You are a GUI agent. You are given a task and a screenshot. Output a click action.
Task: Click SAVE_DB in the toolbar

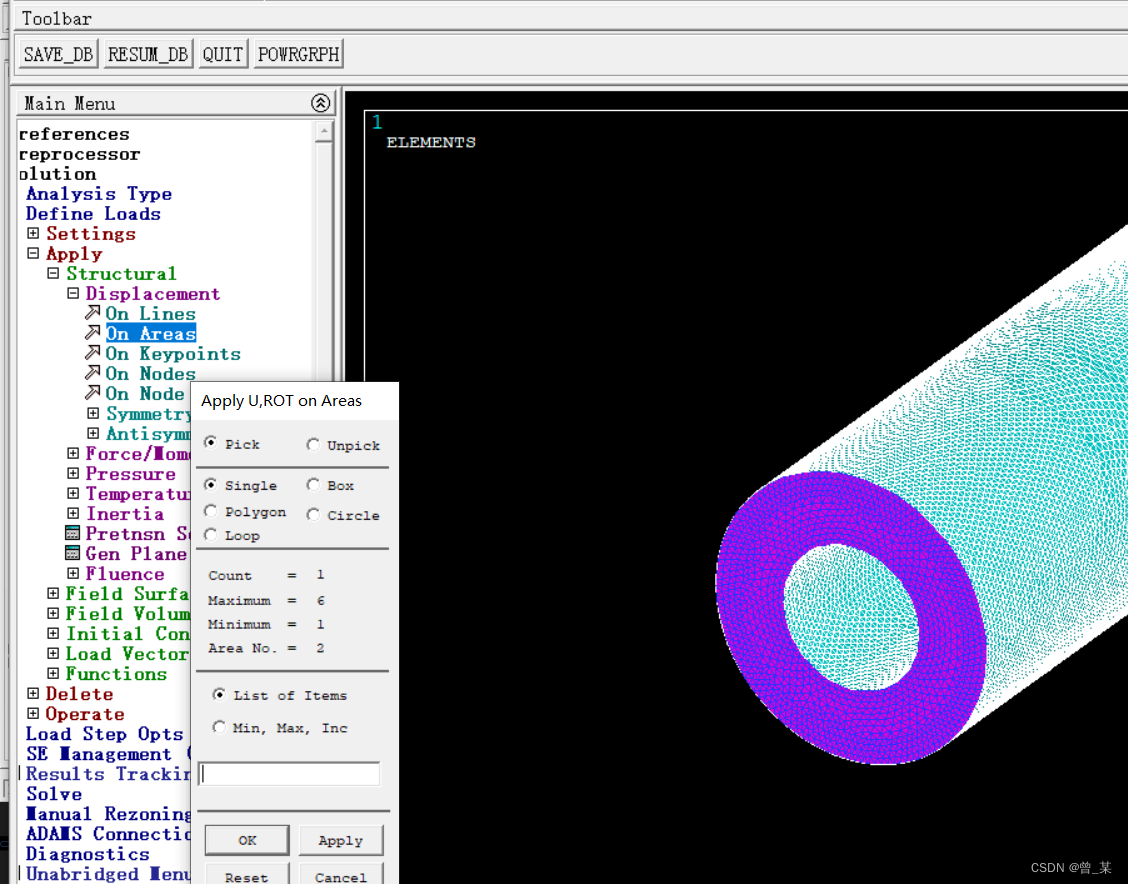(x=58, y=54)
